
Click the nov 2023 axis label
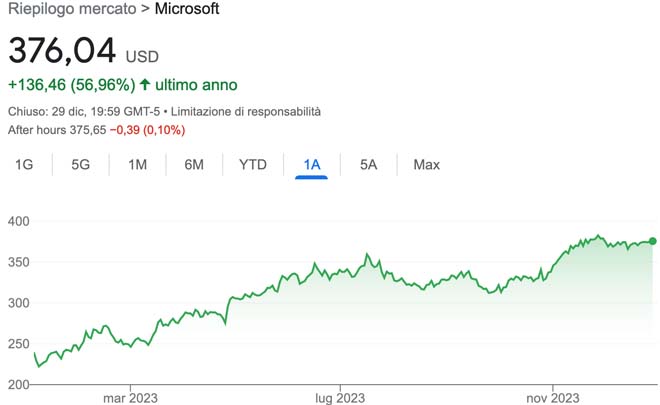(x=552, y=397)
